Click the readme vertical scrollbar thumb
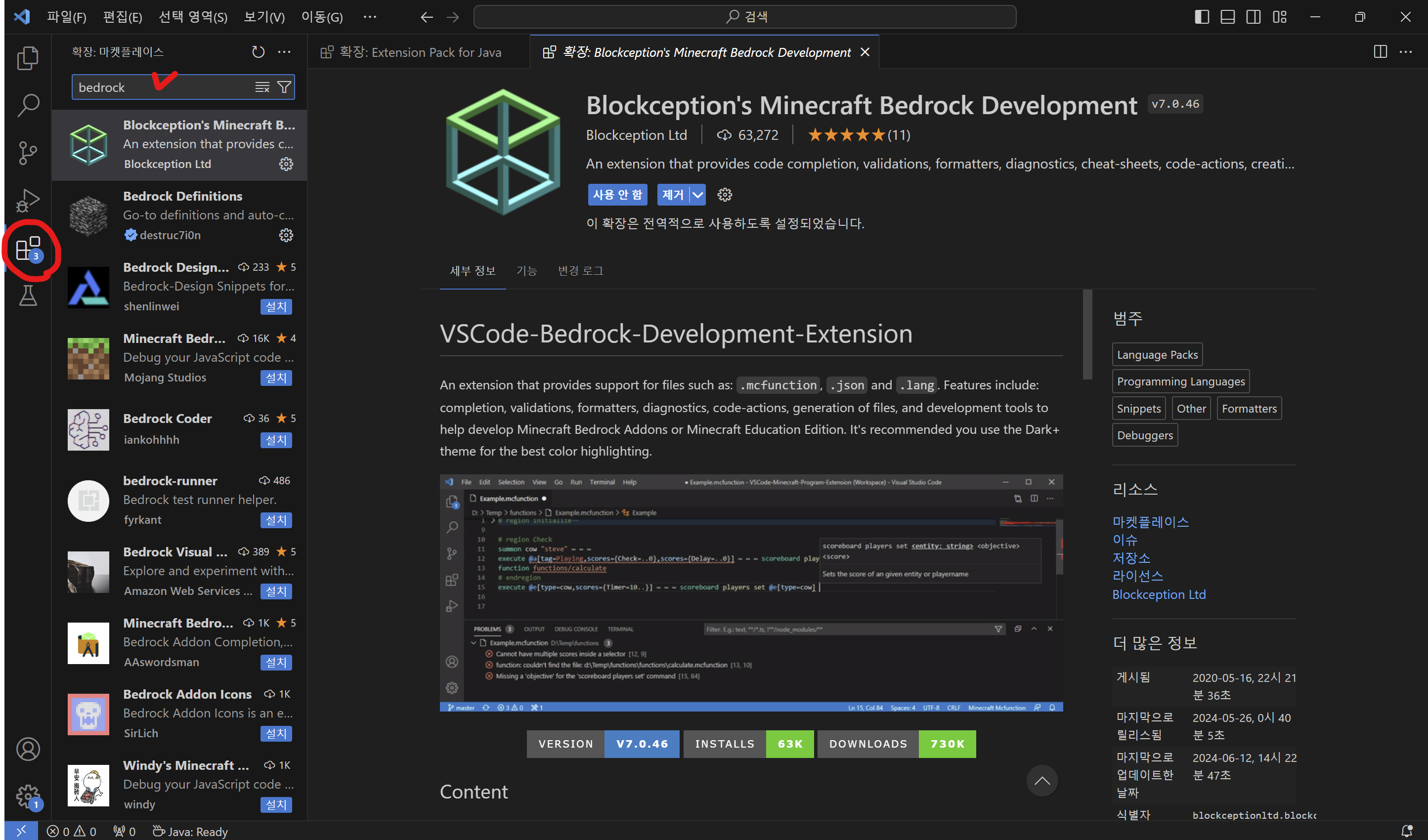 point(1087,334)
